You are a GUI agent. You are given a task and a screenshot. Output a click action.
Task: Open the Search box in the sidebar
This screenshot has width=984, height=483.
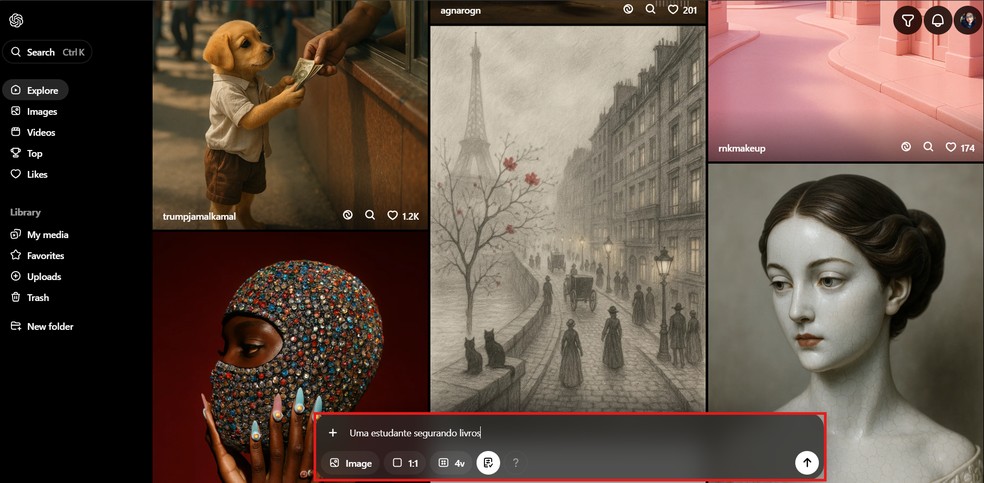47,52
